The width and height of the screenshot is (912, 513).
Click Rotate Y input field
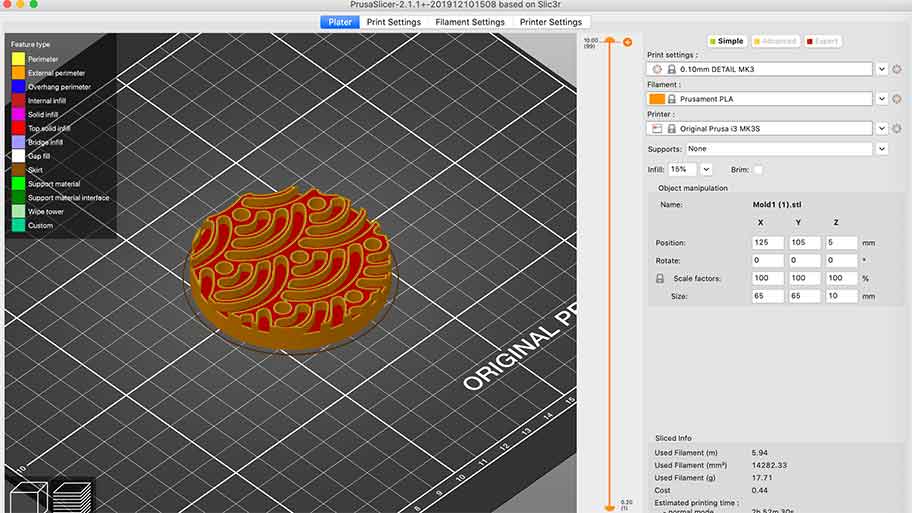805,261
